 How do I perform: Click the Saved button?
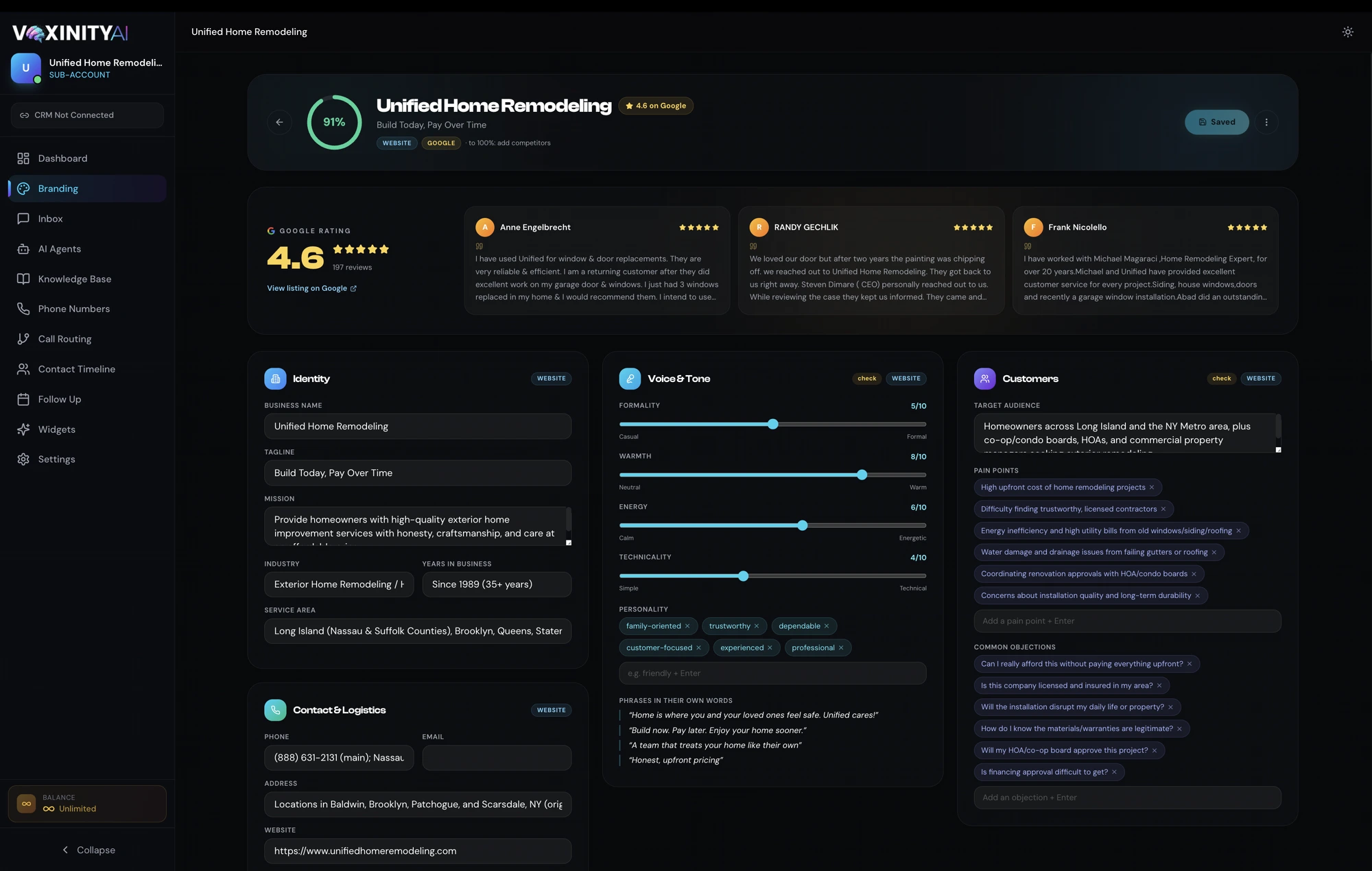click(x=1216, y=122)
